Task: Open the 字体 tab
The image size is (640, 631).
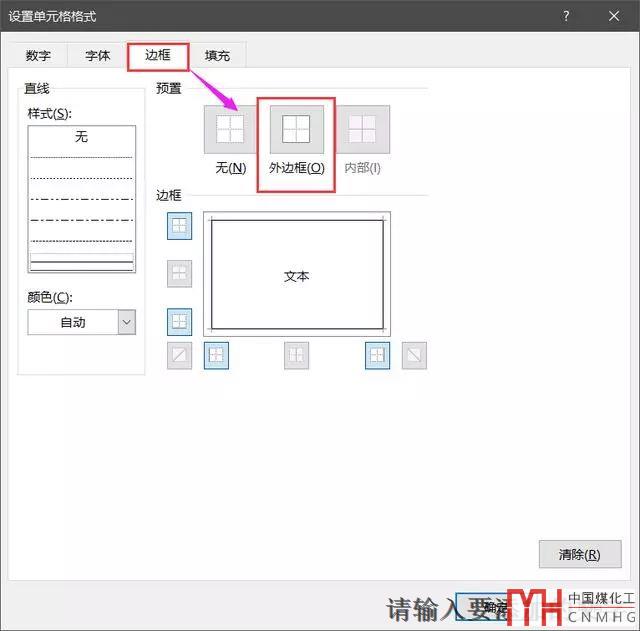Action: coord(98,55)
